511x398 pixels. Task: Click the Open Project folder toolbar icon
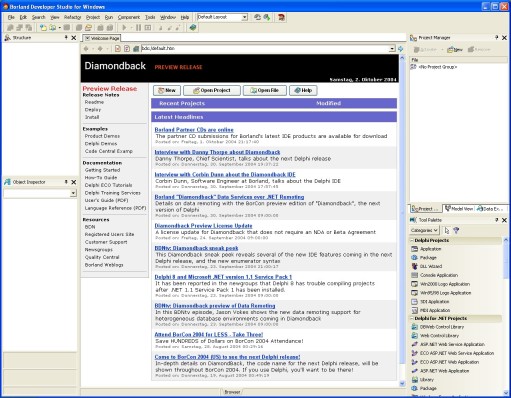[x=88, y=28]
